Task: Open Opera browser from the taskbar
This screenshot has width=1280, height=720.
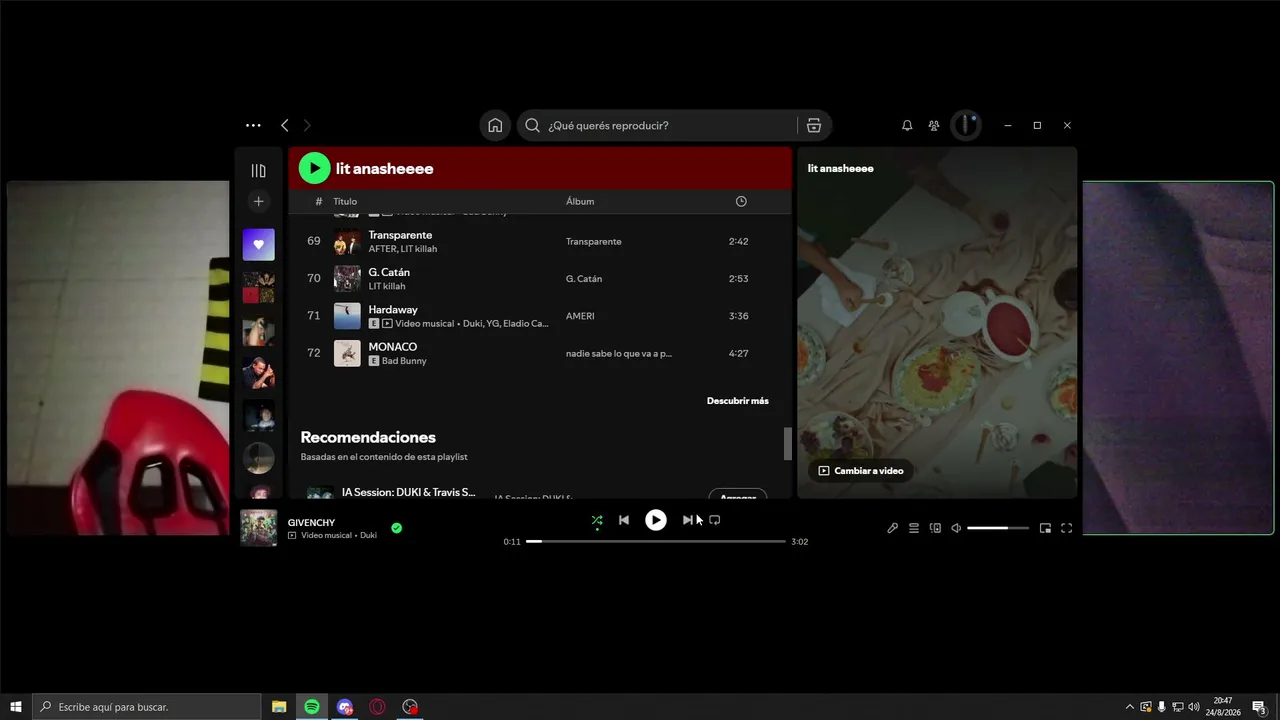Action: (377, 707)
